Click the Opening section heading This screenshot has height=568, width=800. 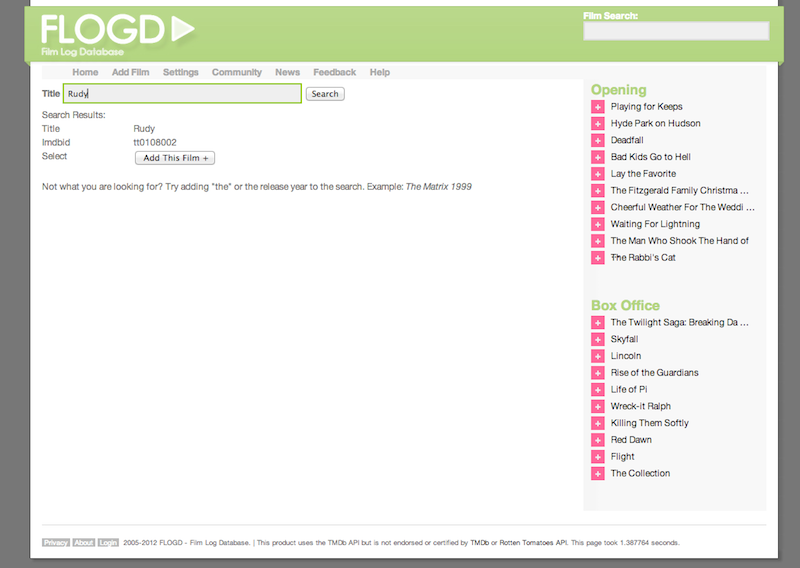[618, 90]
